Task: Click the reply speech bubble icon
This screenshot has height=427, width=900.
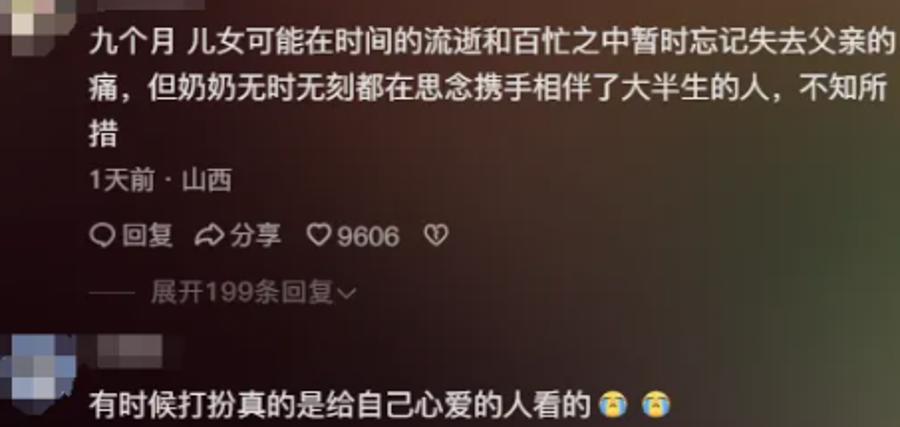Action: tap(103, 235)
